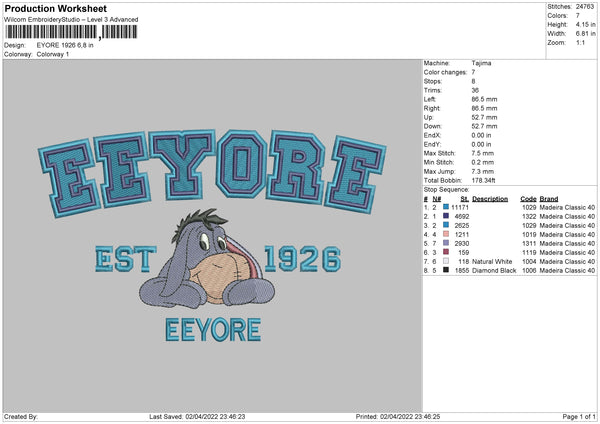The image size is (600, 424).
Task: Click the 'Production Worksheet' heading
Action: point(55,8)
